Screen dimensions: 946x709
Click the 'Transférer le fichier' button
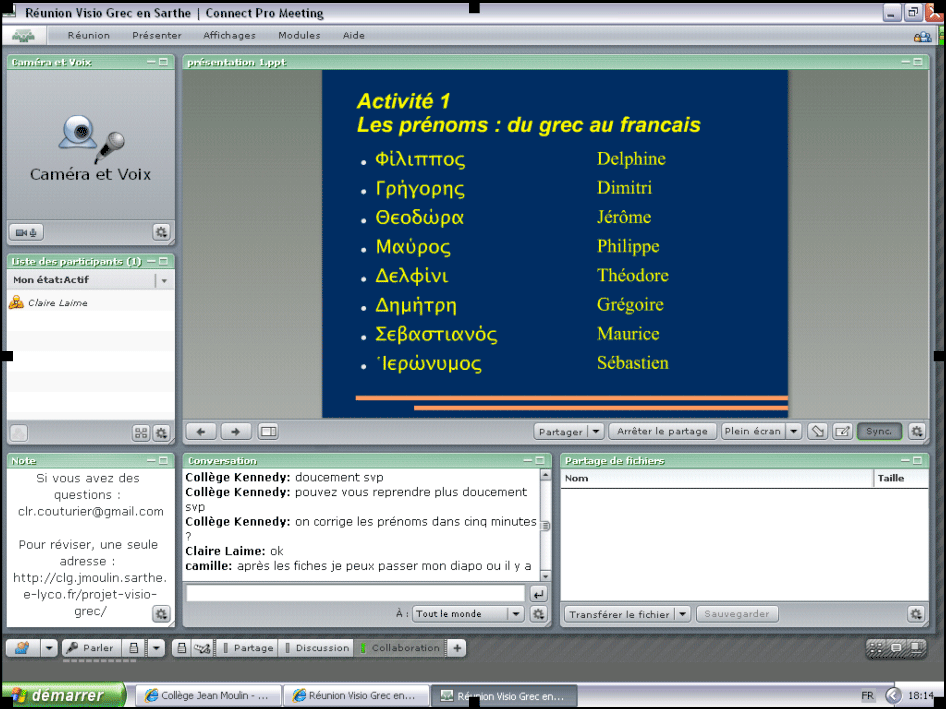click(x=619, y=614)
